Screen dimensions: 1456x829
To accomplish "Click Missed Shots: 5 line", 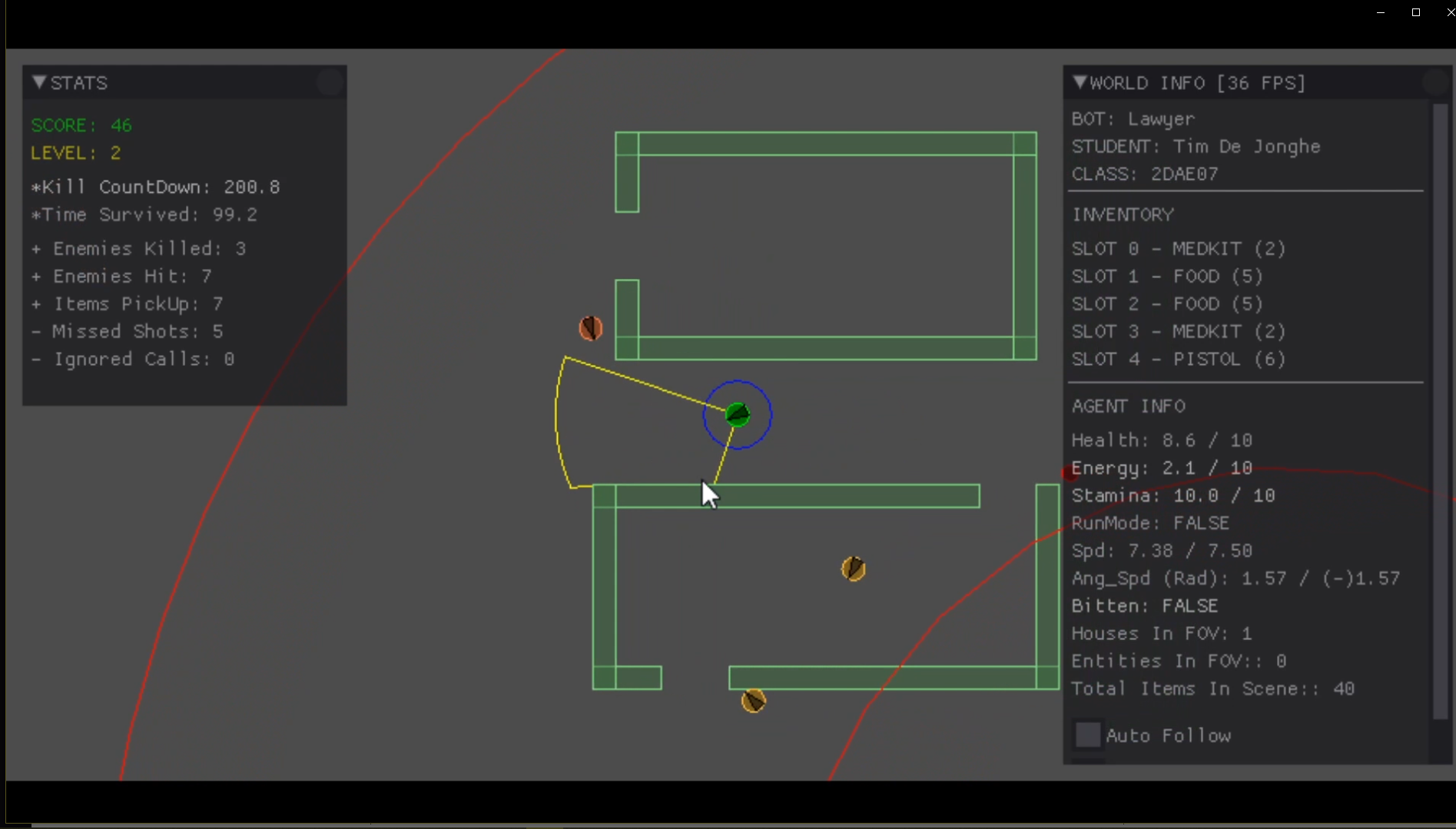I will point(128,331).
